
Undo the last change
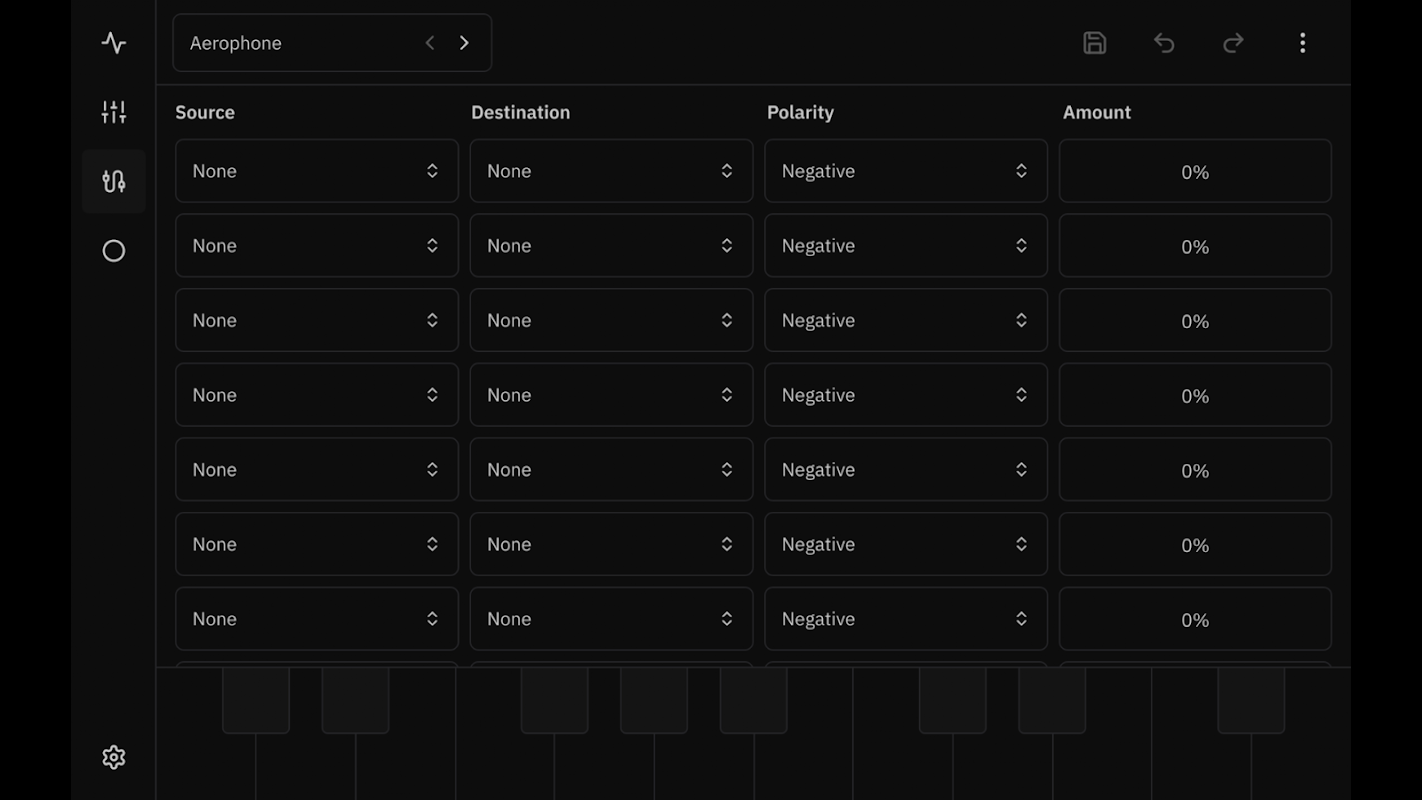tap(1164, 43)
